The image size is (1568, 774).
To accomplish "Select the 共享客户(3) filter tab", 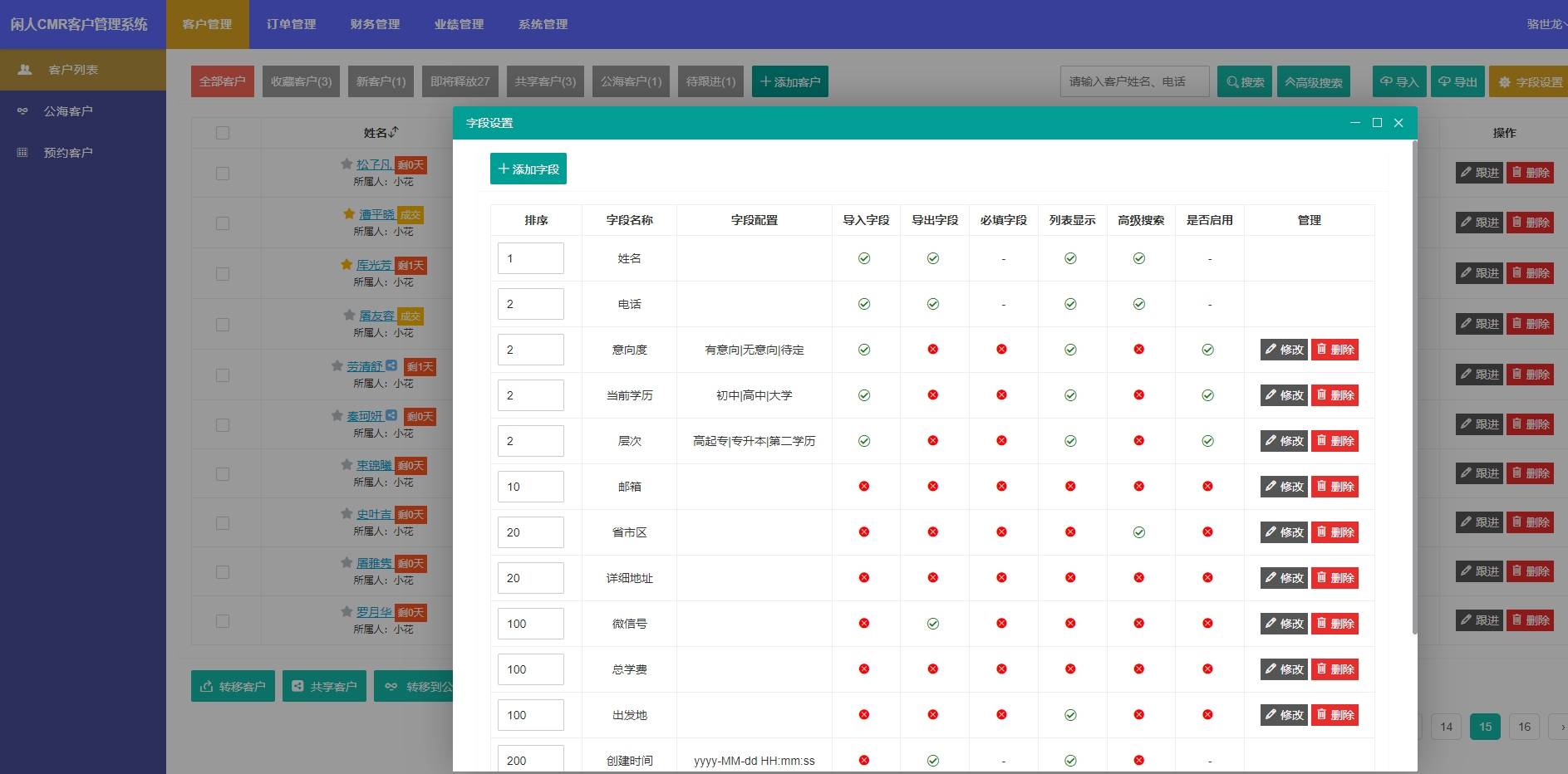I will click(545, 81).
